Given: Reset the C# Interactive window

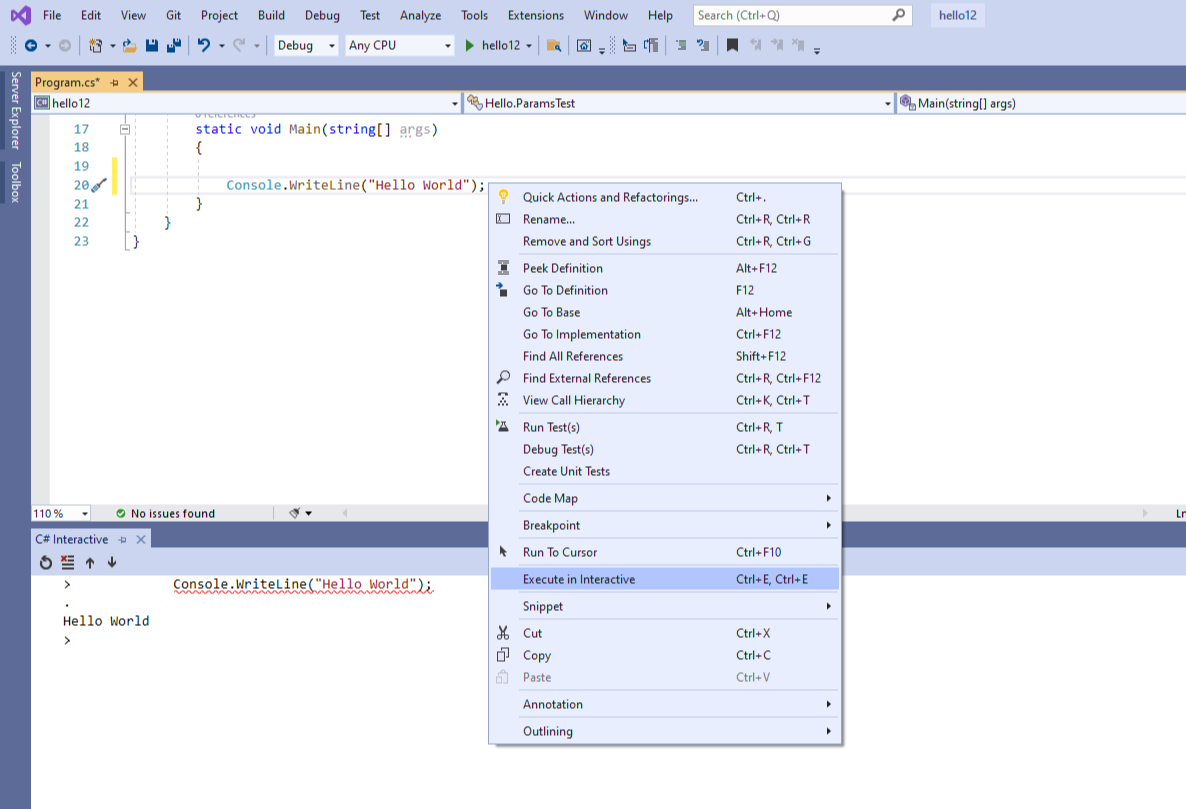Looking at the screenshot, I should tap(46, 562).
